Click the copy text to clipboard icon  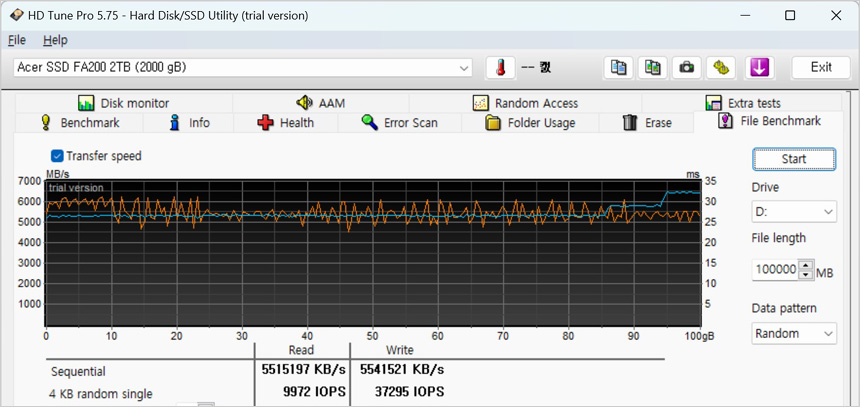(x=619, y=67)
